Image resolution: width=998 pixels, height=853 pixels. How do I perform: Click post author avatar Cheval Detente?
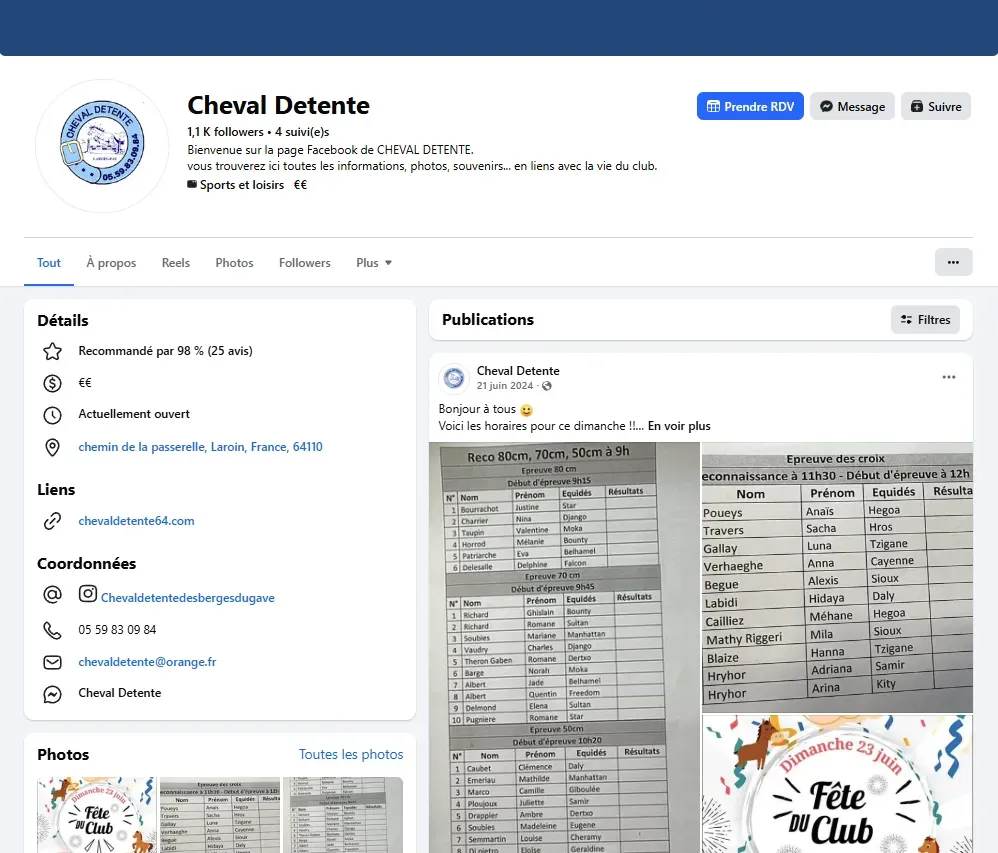click(x=454, y=379)
